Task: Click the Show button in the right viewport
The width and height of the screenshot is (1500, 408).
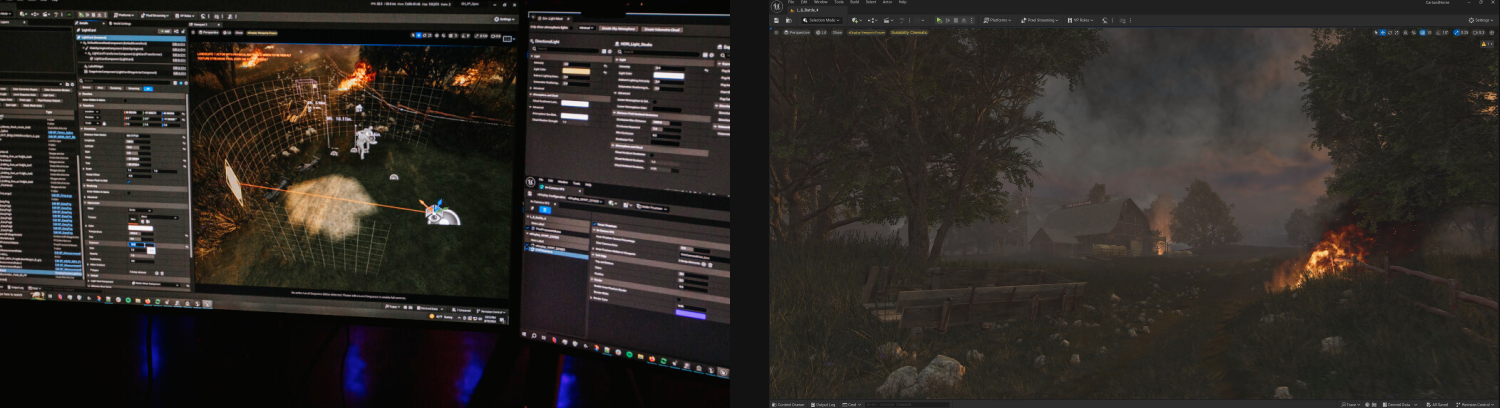Action: (837, 32)
